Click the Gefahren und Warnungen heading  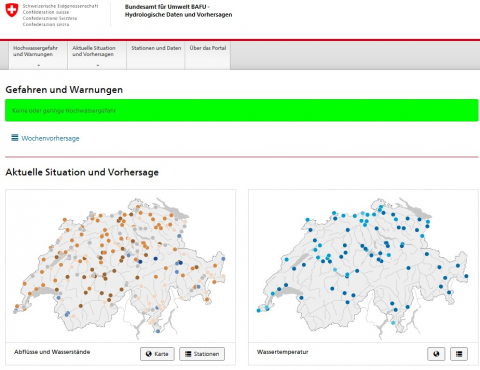click(x=64, y=90)
